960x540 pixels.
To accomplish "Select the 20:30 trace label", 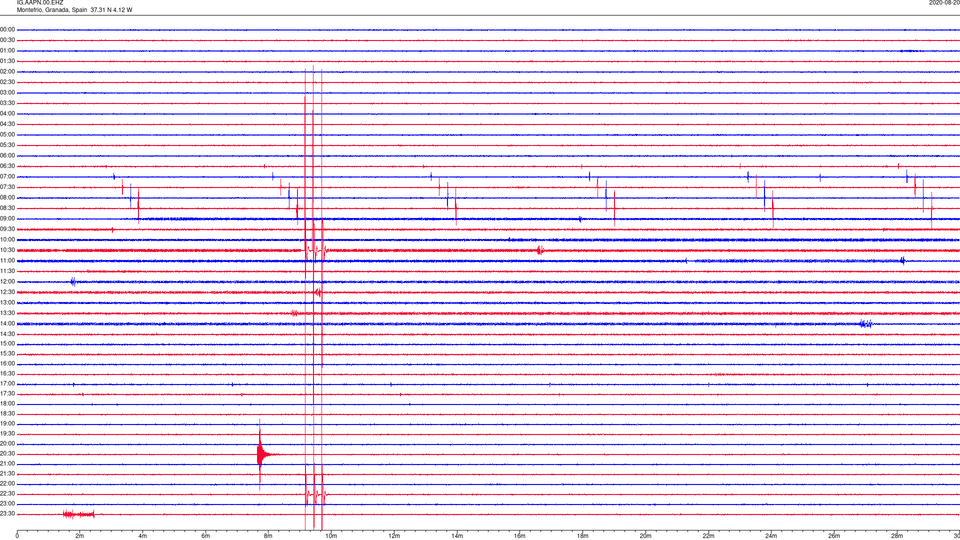I will tap(7, 454).
